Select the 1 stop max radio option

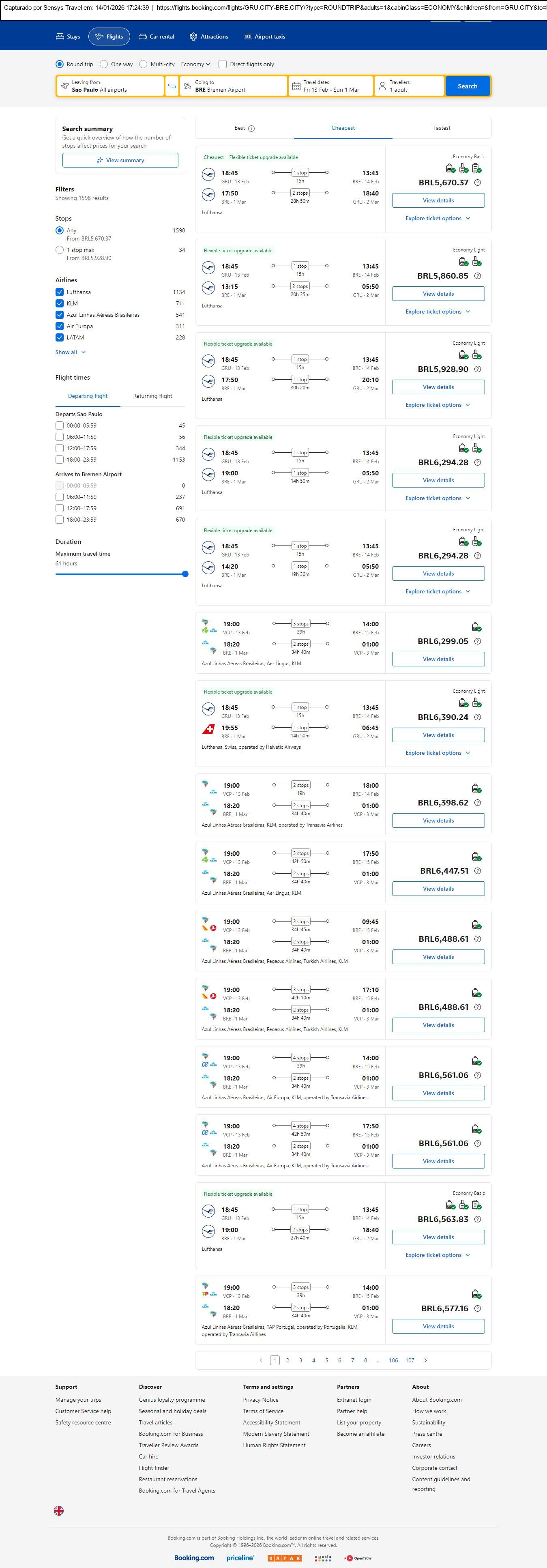(x=60, y=250)
